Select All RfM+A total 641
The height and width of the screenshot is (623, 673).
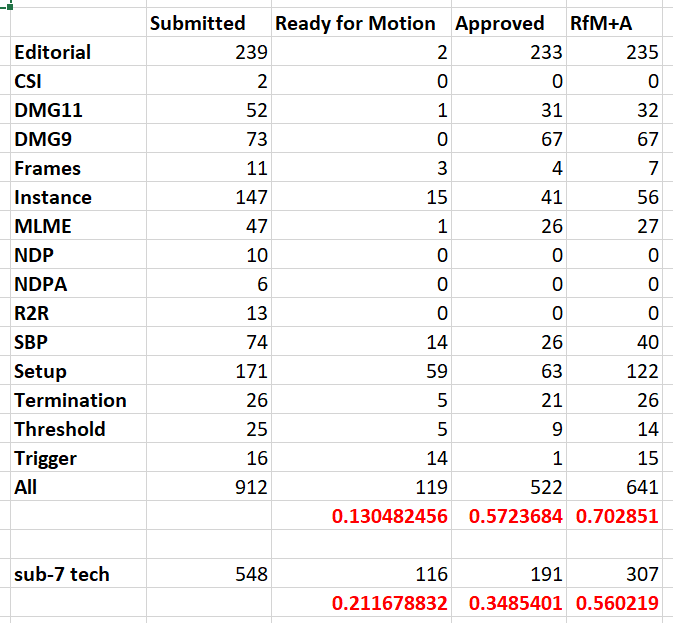[614, 486]
